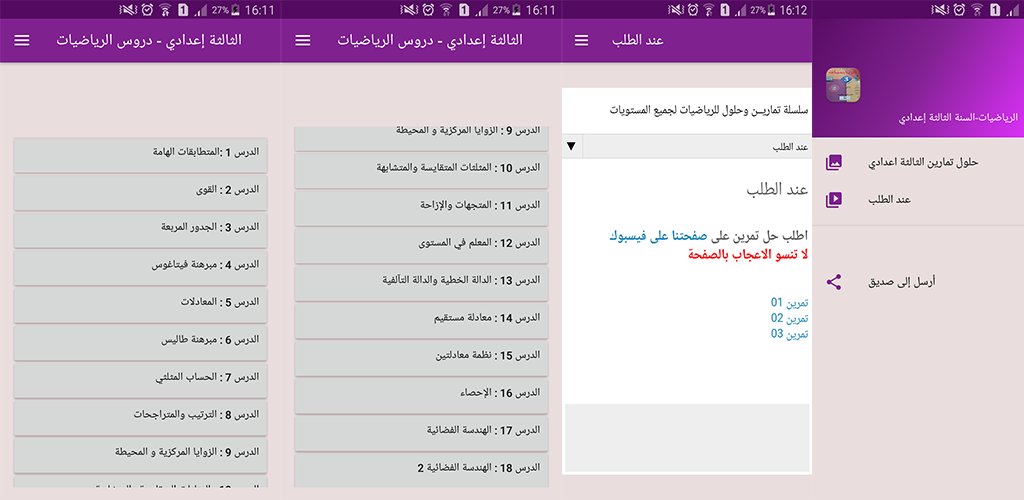
Task: Tap the سلسلة تمارين وحلول للرياضيات heading
Action: (x=709, y=110)
